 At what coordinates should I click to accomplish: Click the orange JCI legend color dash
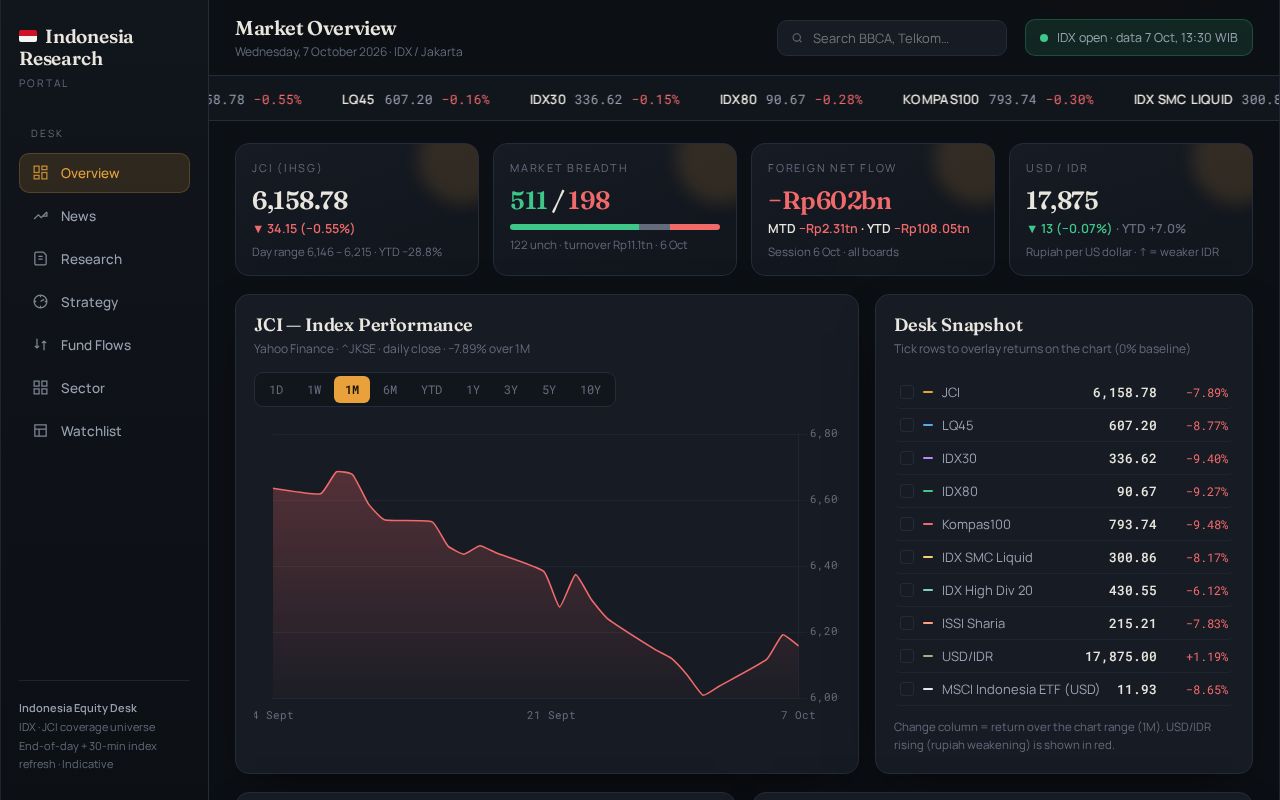(928, 392)
